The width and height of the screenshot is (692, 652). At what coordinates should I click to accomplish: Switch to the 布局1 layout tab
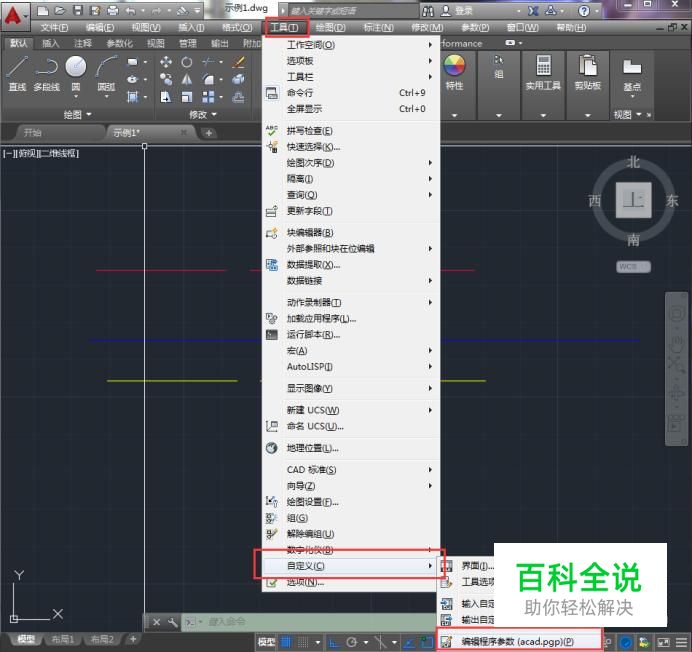point(63,639)
